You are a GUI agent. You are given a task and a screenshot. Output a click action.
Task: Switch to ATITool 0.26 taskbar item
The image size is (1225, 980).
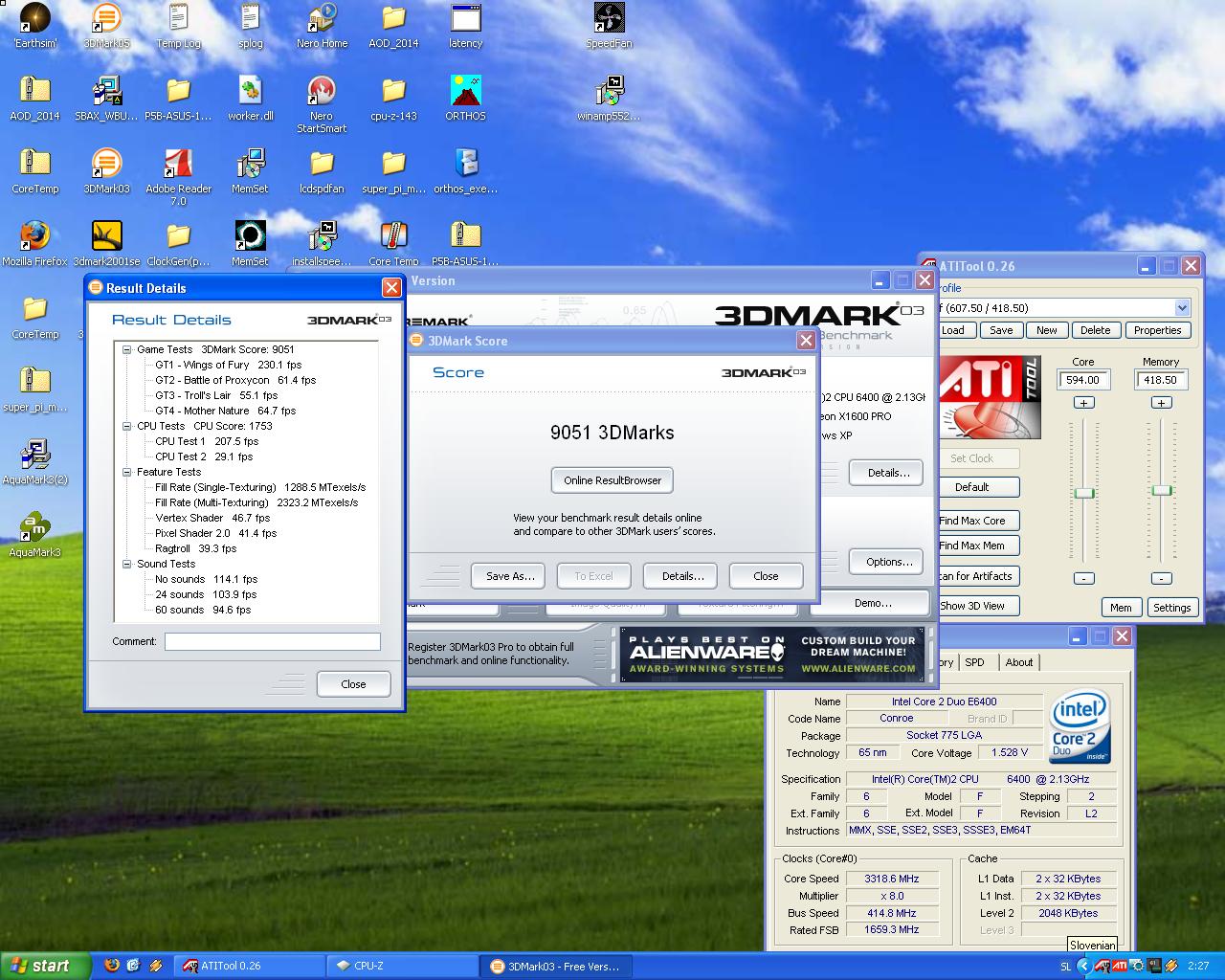pyautogui.click(x=251, y=966)
